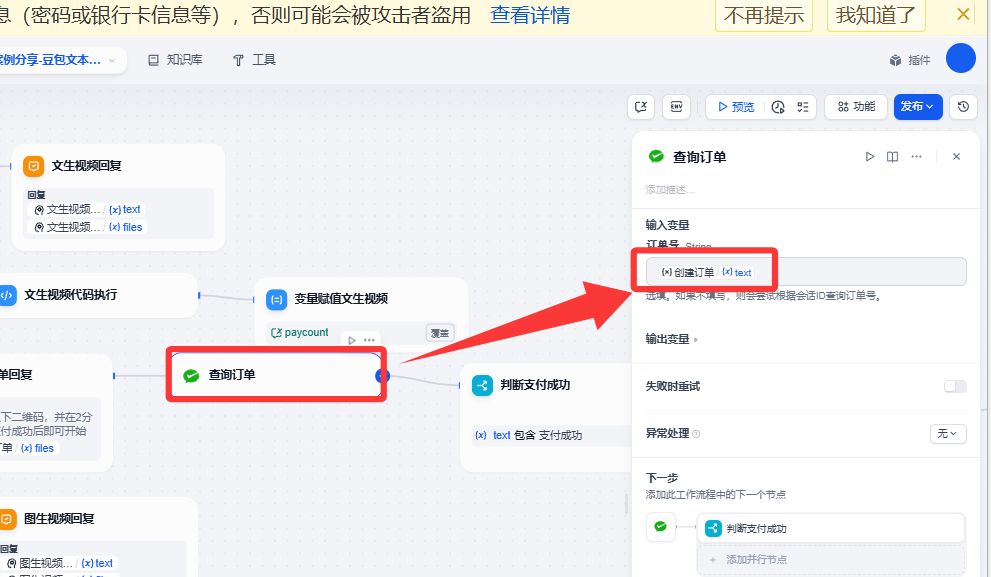Screen dimensions: 991x577
Task: Select the 查询订单 node title on canvas
Action: pos(232,375)
